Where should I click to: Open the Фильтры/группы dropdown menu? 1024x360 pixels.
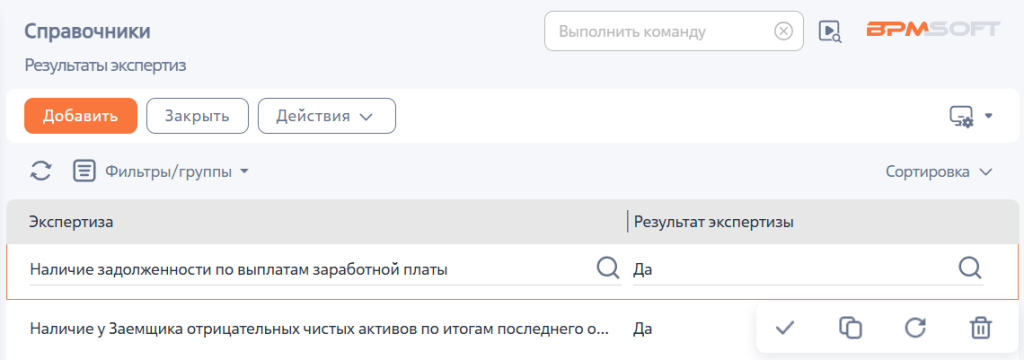click(x=177, y=172)
